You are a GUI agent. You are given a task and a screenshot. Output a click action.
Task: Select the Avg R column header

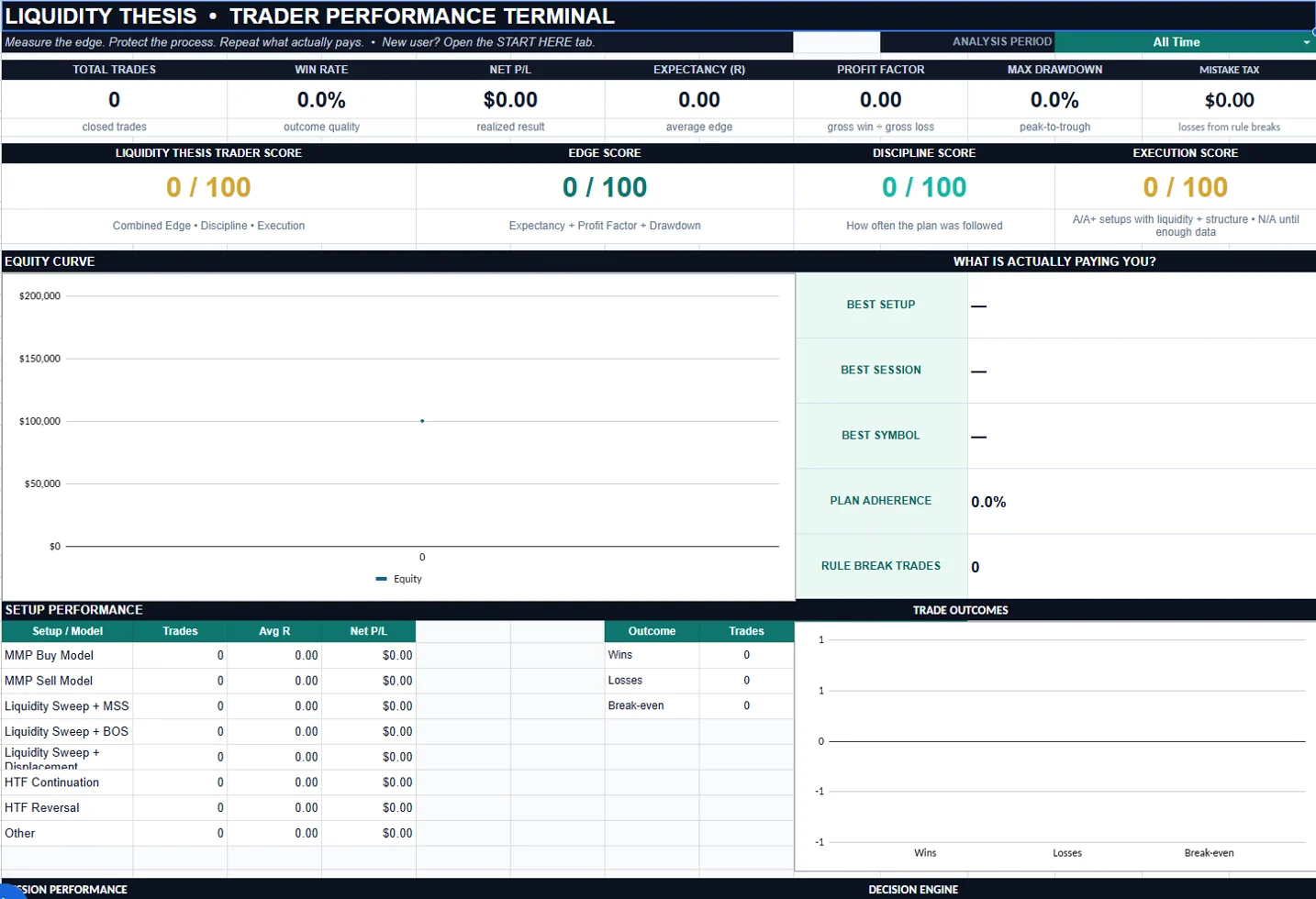(274, 631)
